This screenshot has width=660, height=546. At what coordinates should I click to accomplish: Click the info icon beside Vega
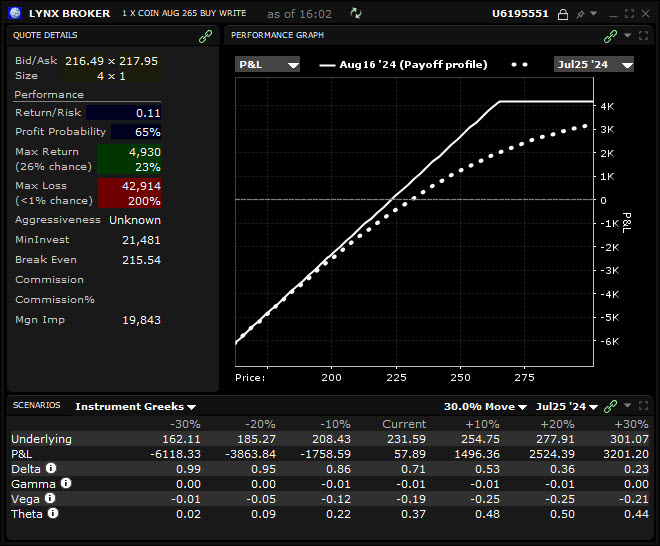click(x=50, y=498)
